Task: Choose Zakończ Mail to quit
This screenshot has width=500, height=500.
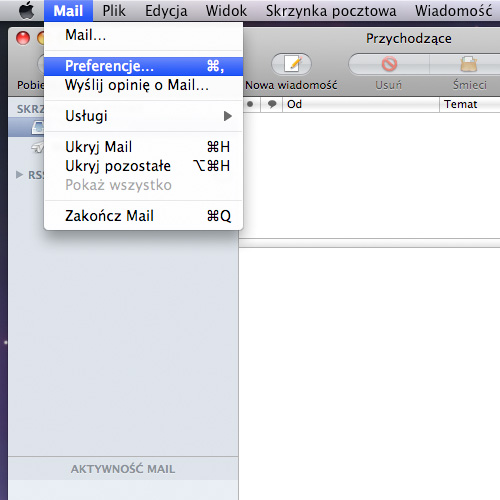Action: (143, 216)
